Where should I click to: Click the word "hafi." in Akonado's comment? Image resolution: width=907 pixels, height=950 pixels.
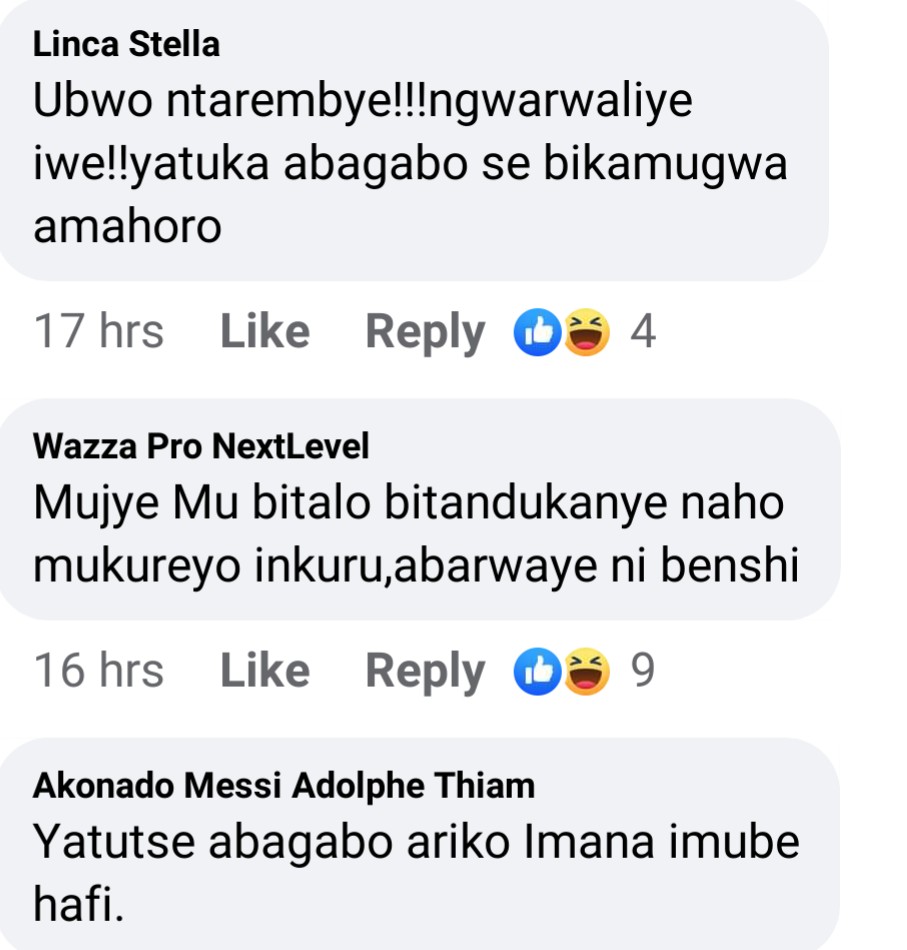point(80,906)
